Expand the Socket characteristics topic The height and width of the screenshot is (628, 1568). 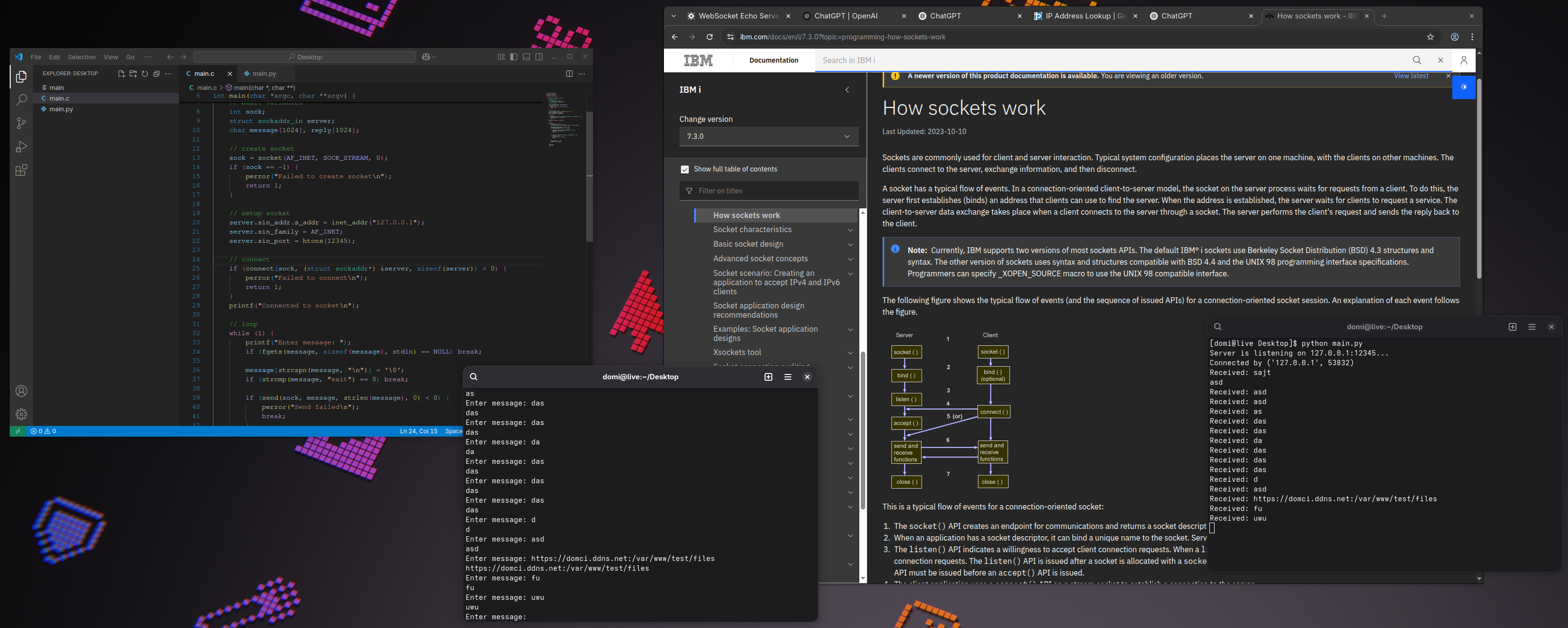tap(851, 230)
